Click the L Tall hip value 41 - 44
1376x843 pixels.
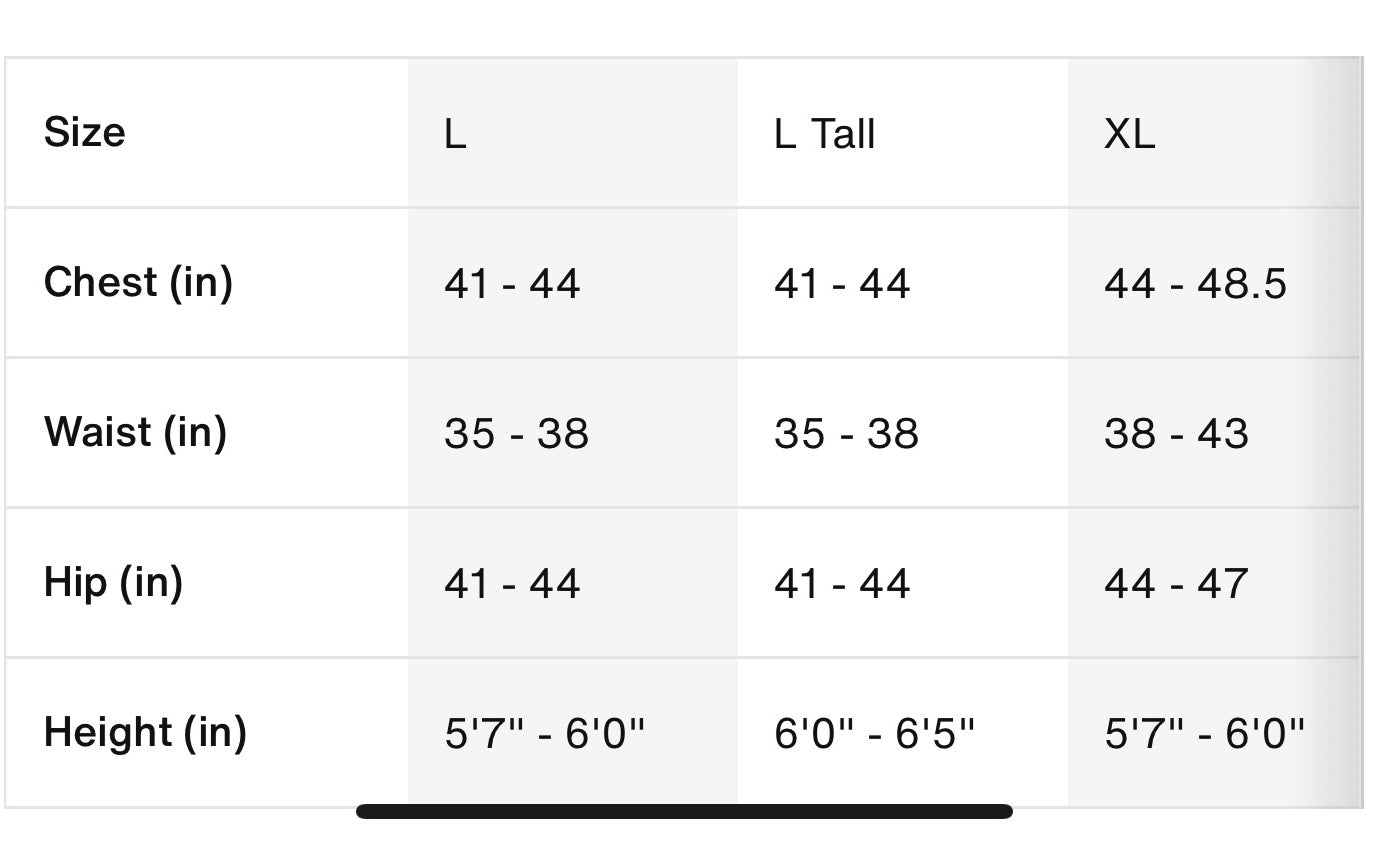click(842, 584)
